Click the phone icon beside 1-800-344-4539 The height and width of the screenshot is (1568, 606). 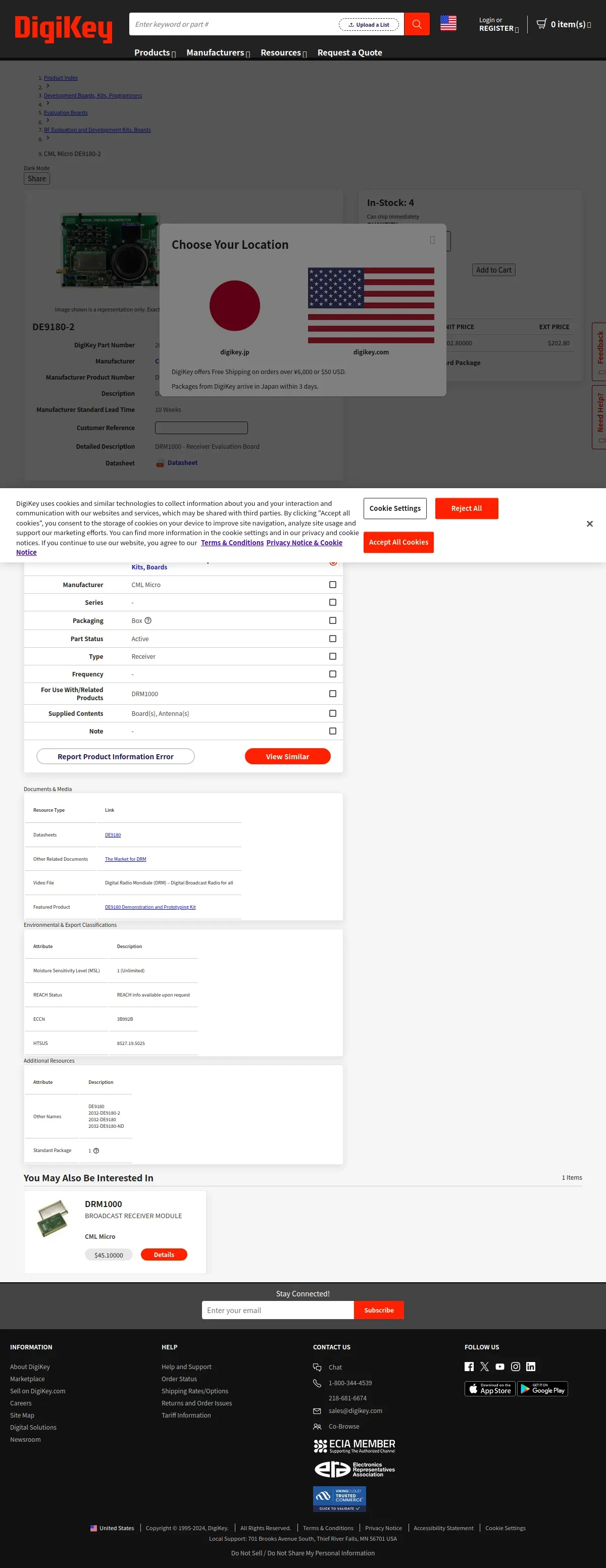pos(317,1383)
